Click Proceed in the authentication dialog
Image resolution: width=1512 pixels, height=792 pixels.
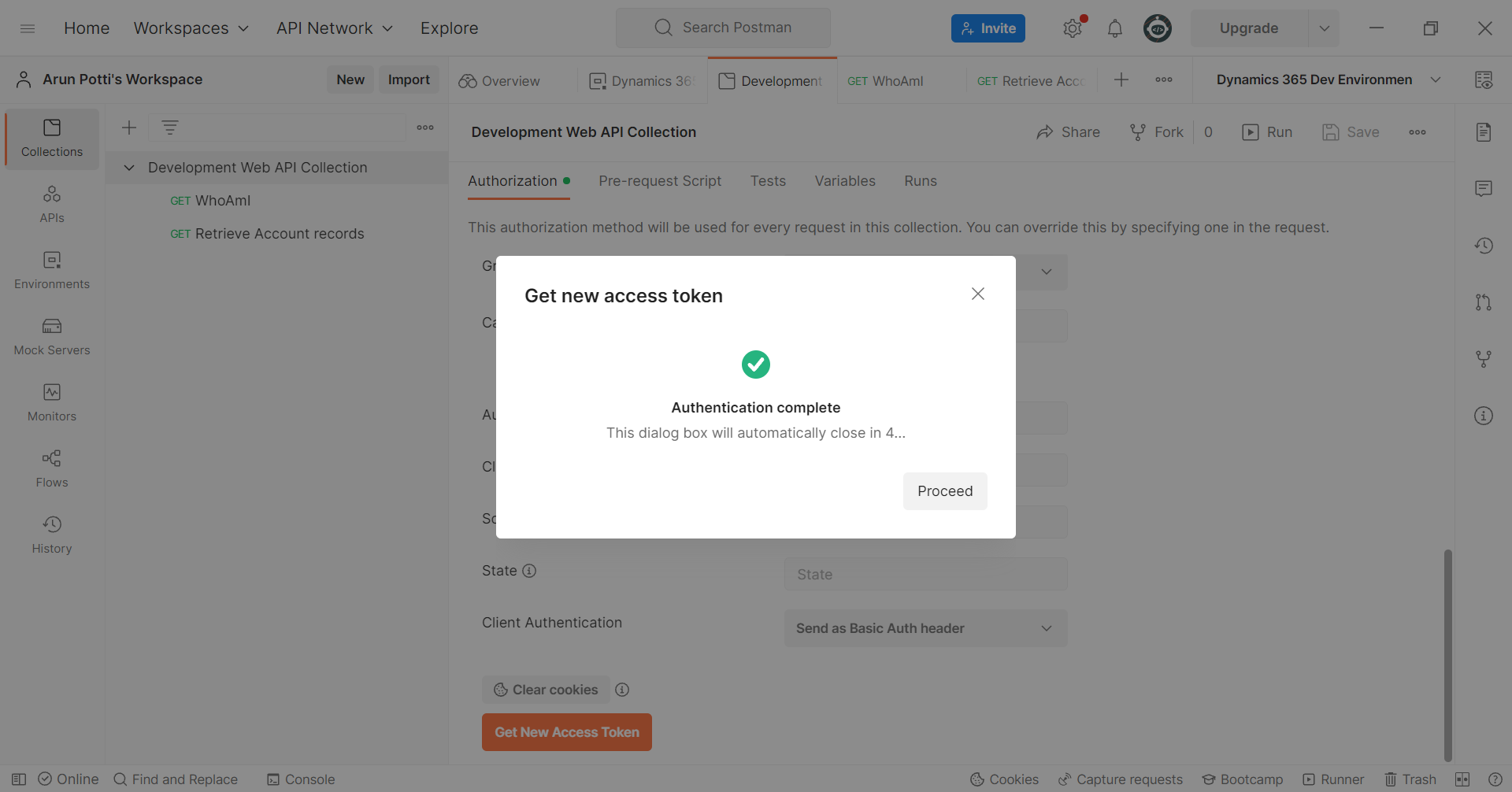tap(944, 490)
